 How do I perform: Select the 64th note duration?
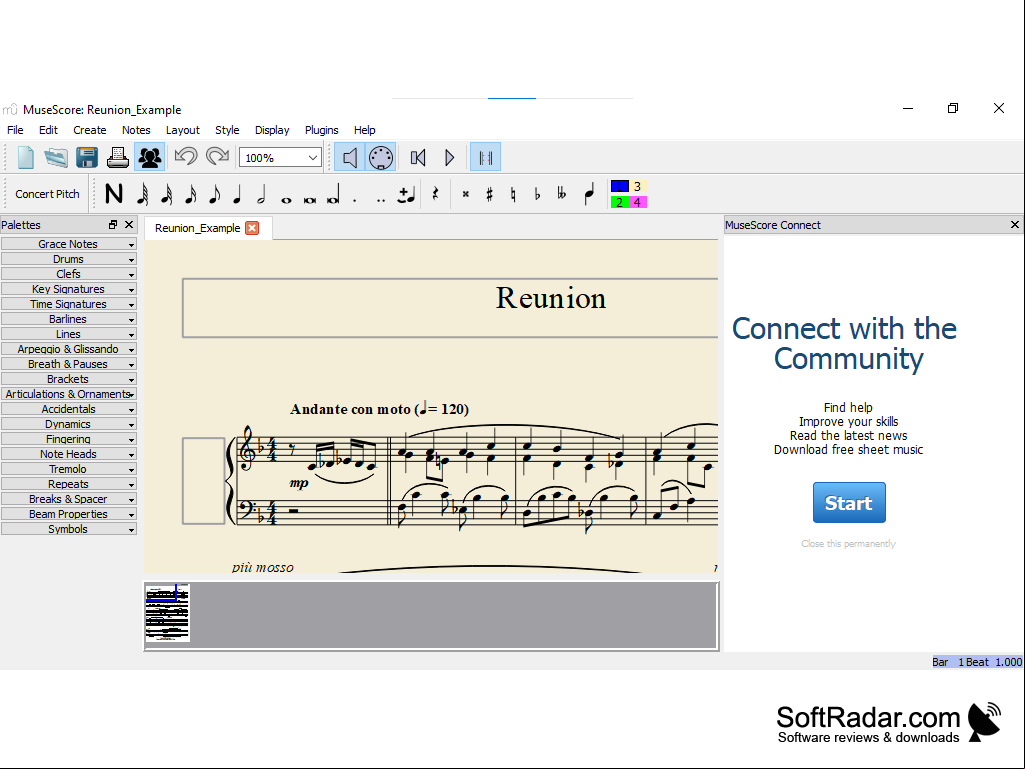143,194
